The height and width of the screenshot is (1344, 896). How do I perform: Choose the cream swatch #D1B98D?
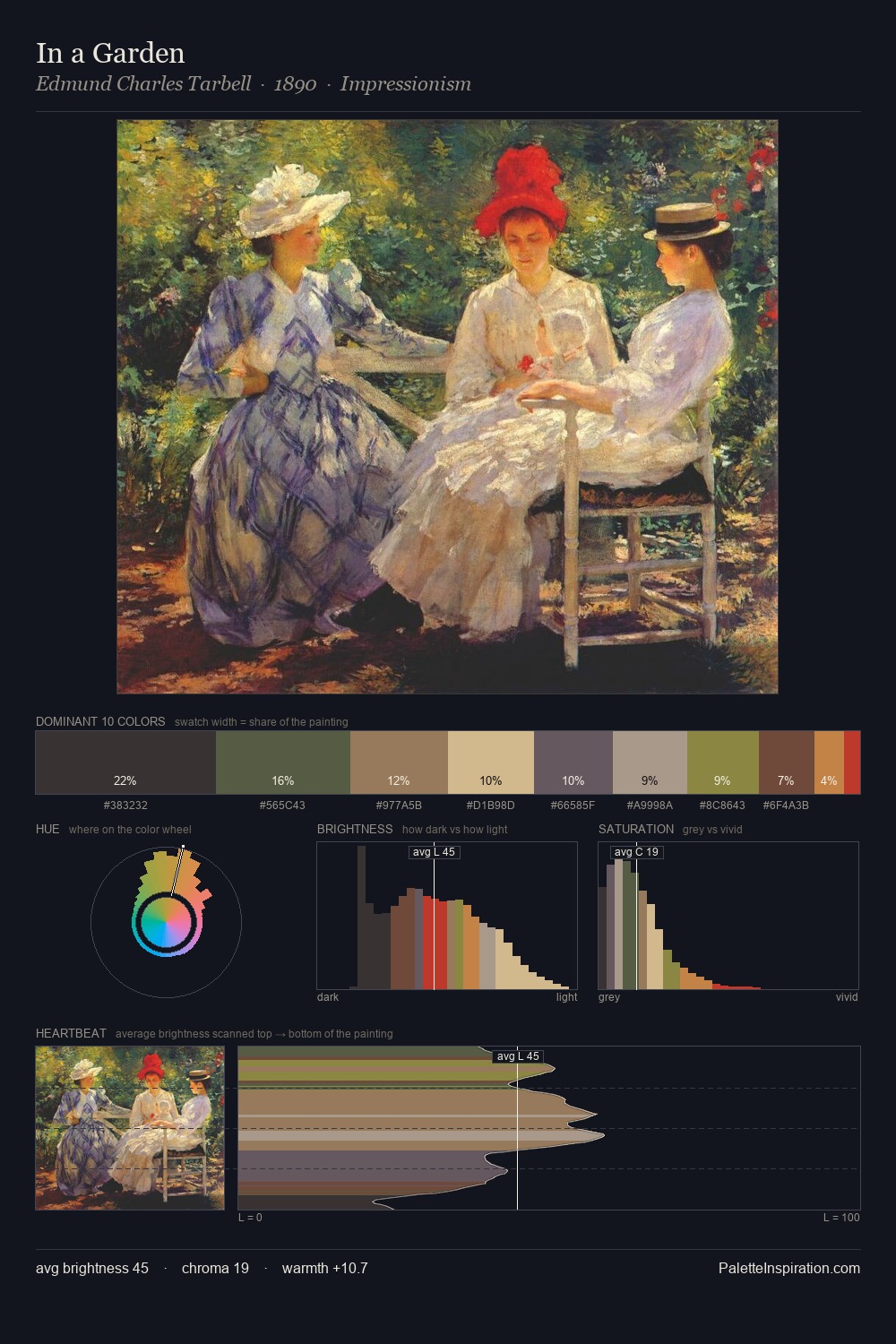pyautogui.click(x=491, y=762)
